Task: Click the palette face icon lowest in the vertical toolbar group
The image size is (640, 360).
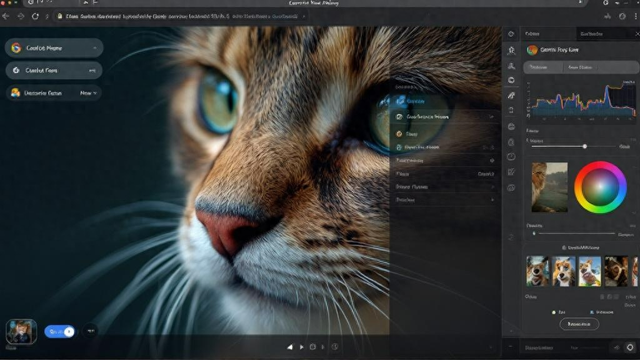Action: click(x=511, y=188)
